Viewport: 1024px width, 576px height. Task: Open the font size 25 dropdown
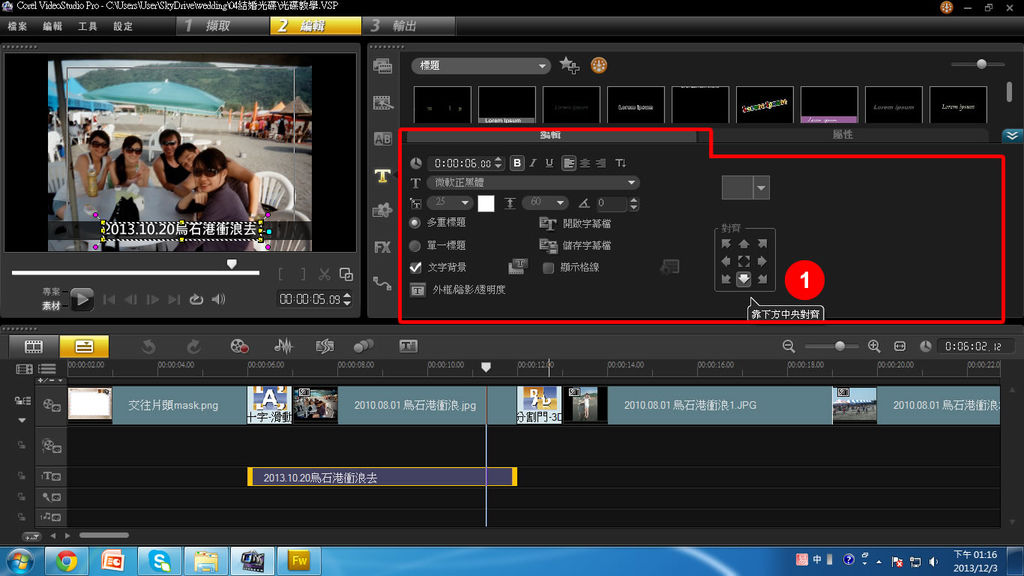coord(451,203)
